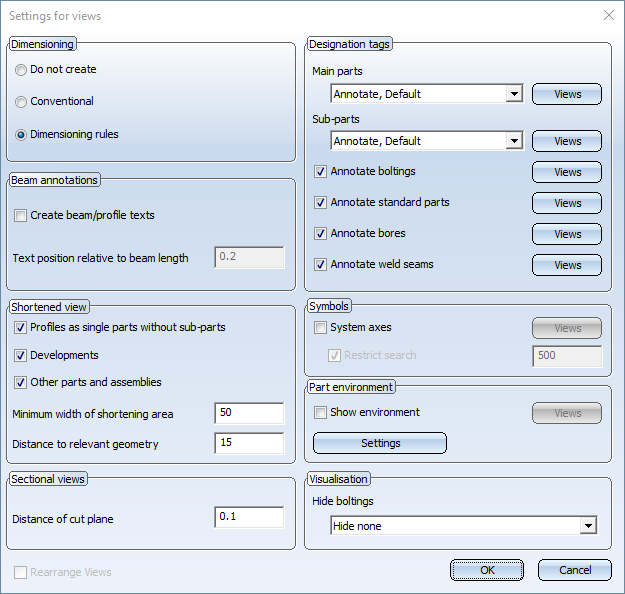Click Views button for Main parts
625x594 pixels.
[567, 94]
